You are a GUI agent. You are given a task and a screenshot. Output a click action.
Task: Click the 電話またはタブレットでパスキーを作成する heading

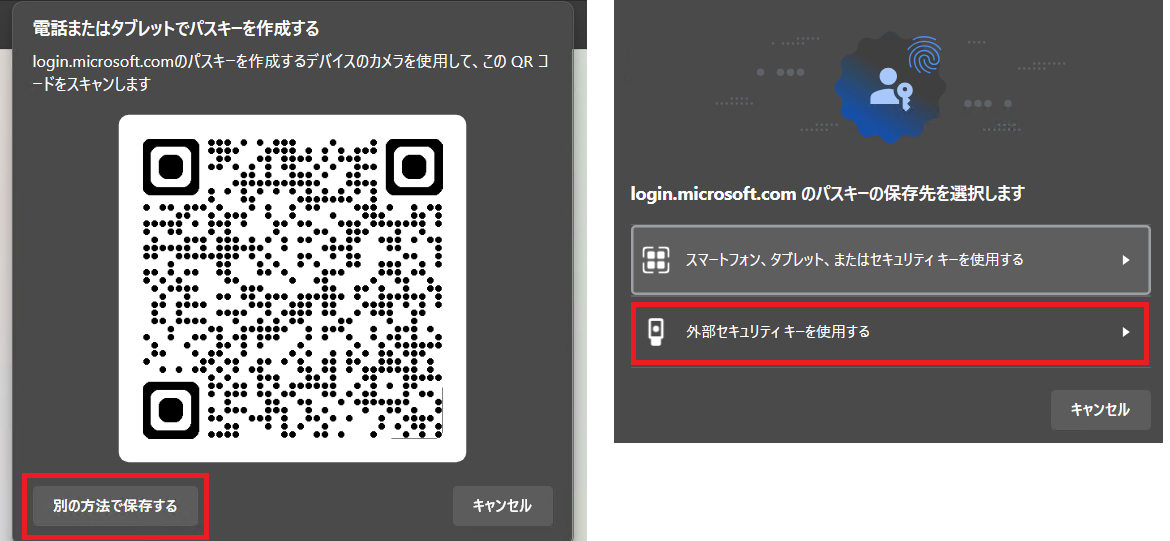[x=176, y=29]
